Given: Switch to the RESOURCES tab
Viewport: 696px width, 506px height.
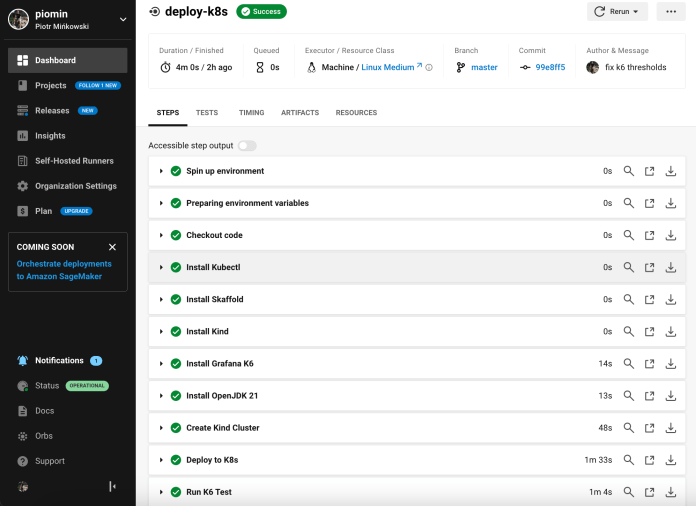Looking at the screenshot, I should tap(356, 113).
